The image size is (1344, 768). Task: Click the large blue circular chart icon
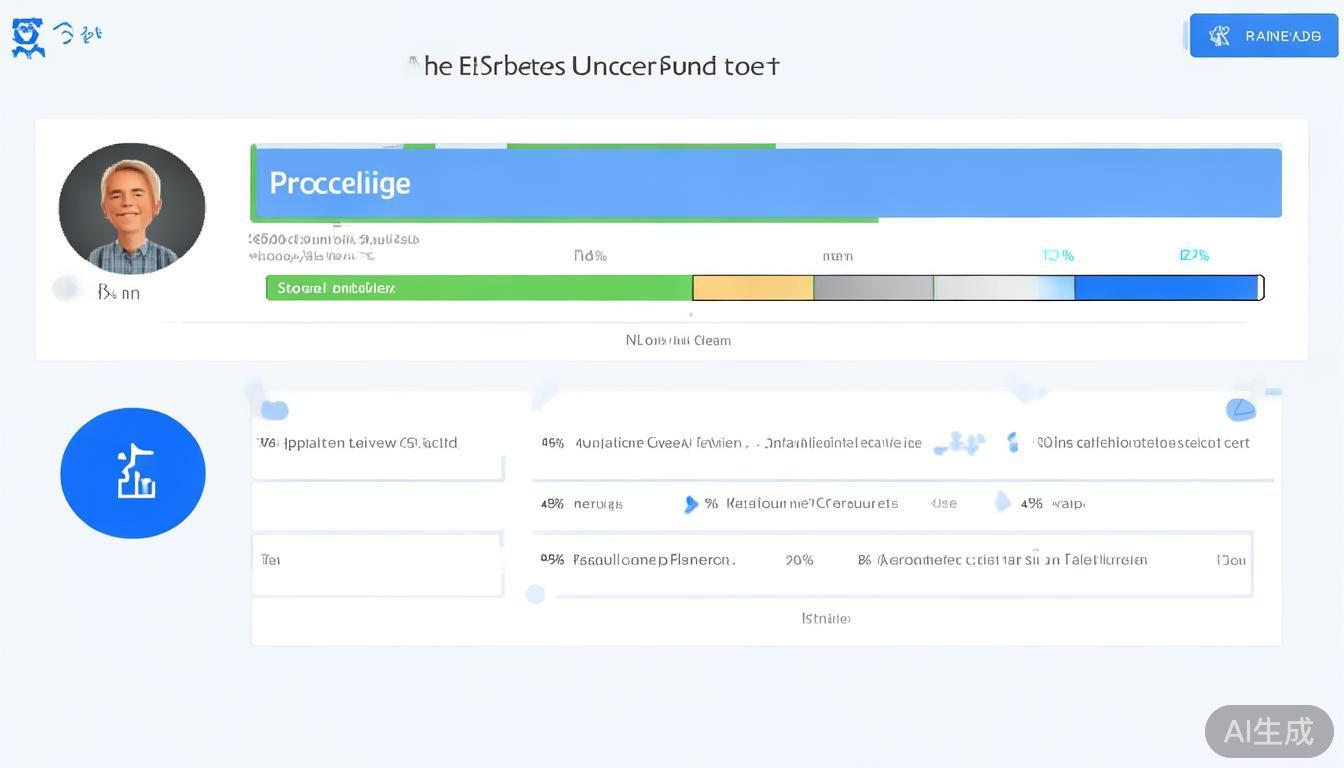pos(133,473)
